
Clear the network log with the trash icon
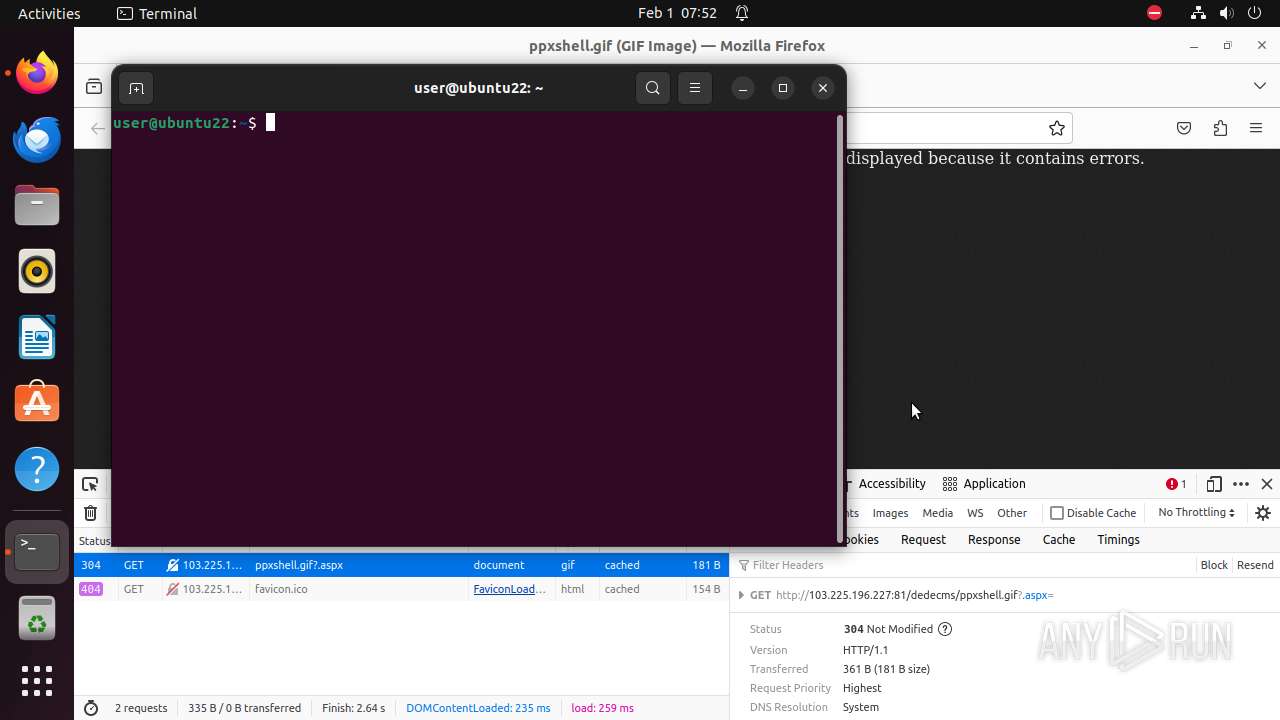click(90, 513)
